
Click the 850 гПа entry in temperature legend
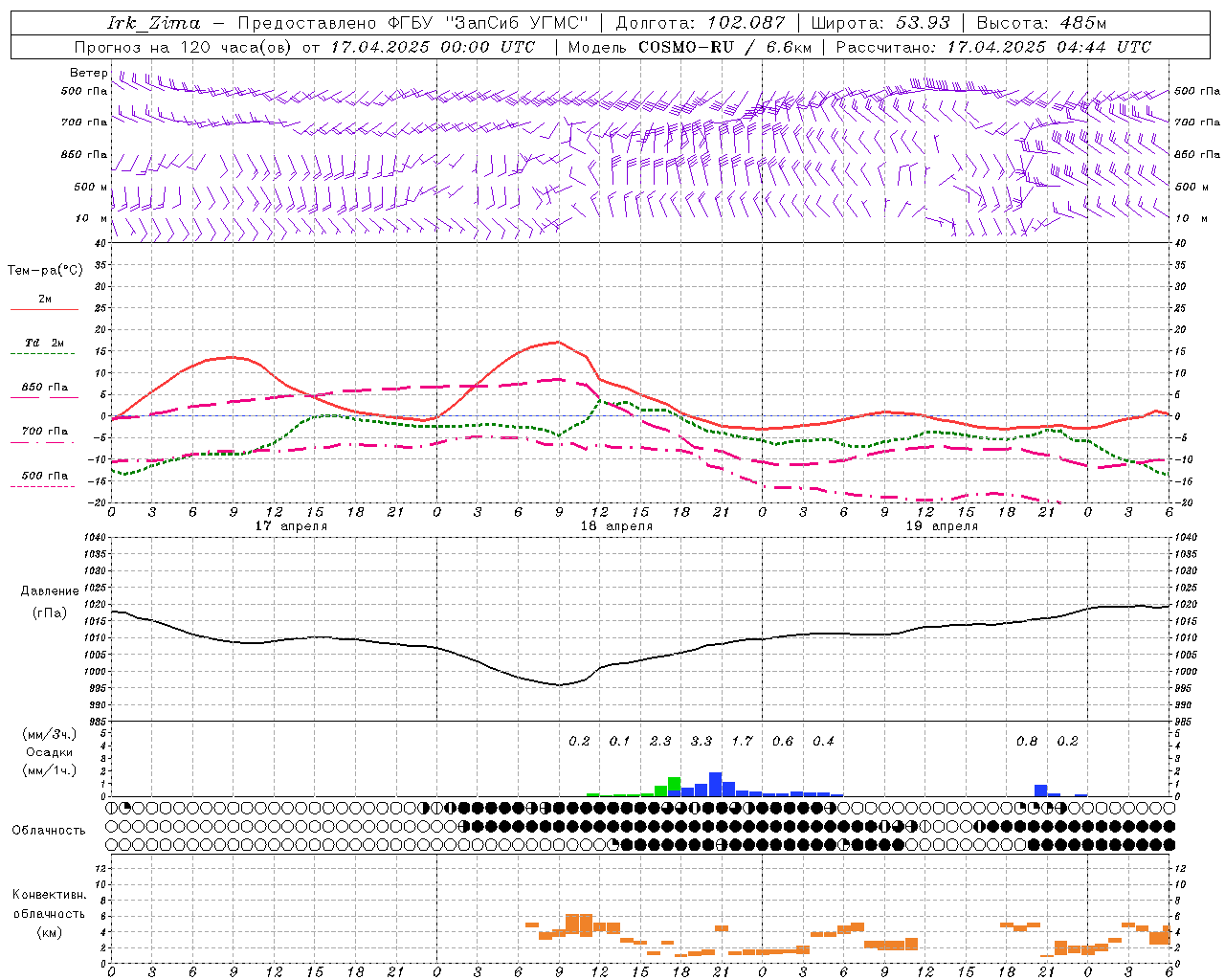tap(45, 388)
